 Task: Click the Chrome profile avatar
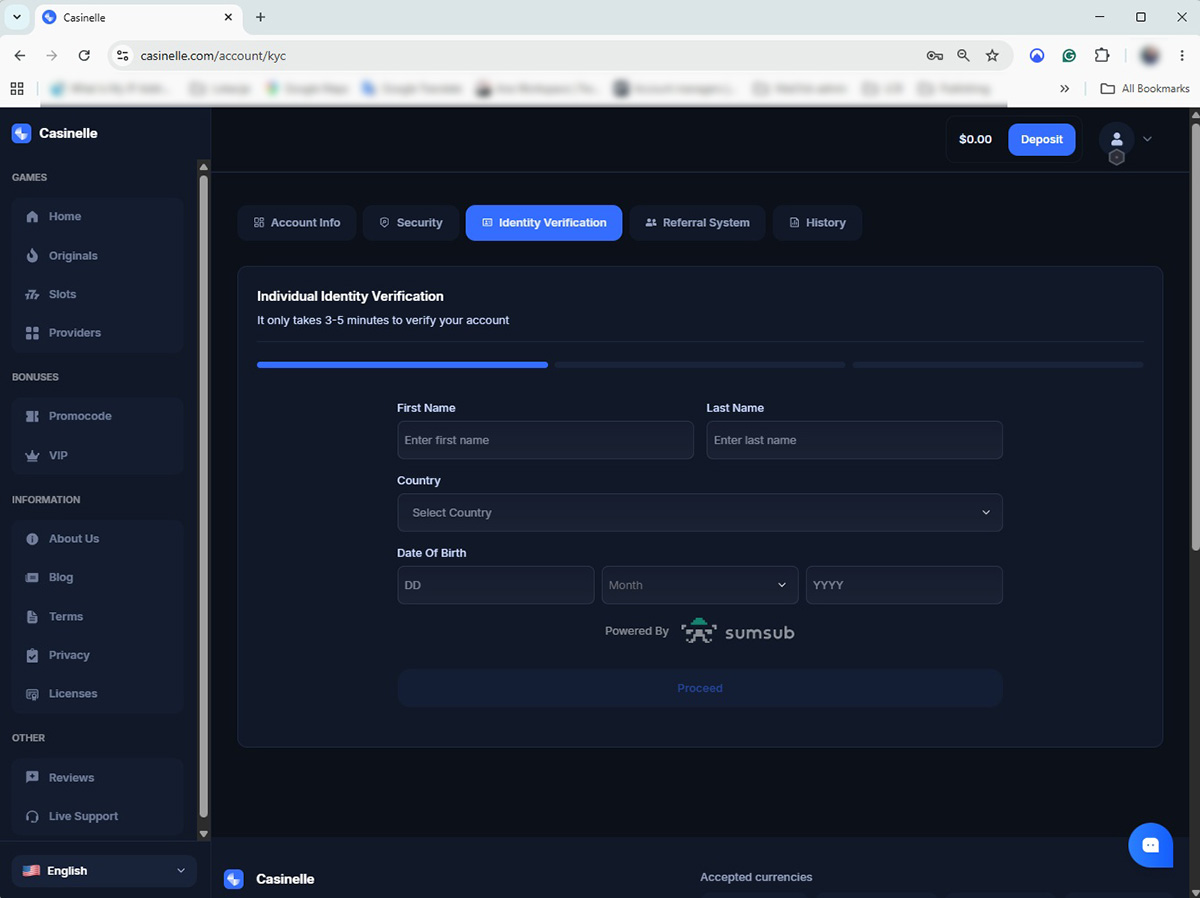[1151, 56]
